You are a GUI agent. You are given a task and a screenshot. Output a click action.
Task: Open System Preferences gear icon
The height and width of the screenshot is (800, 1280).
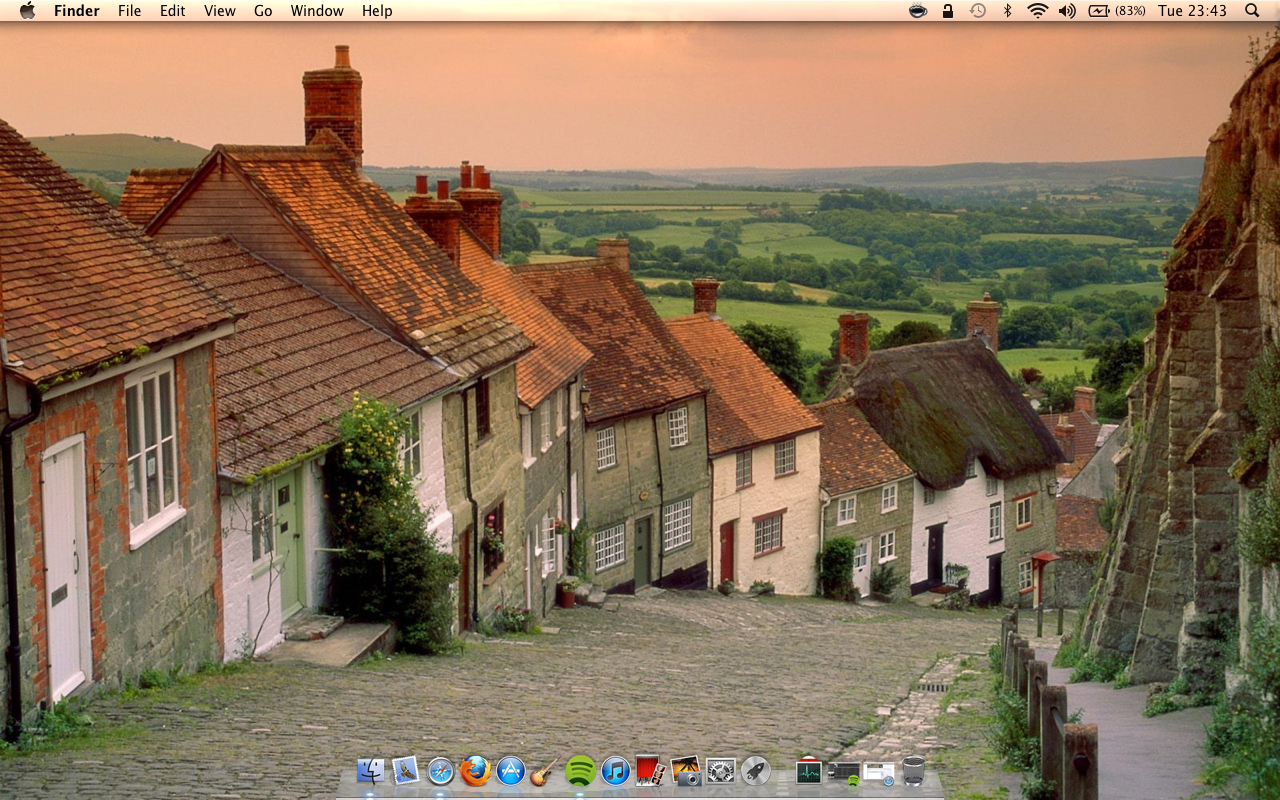(720, 771)
